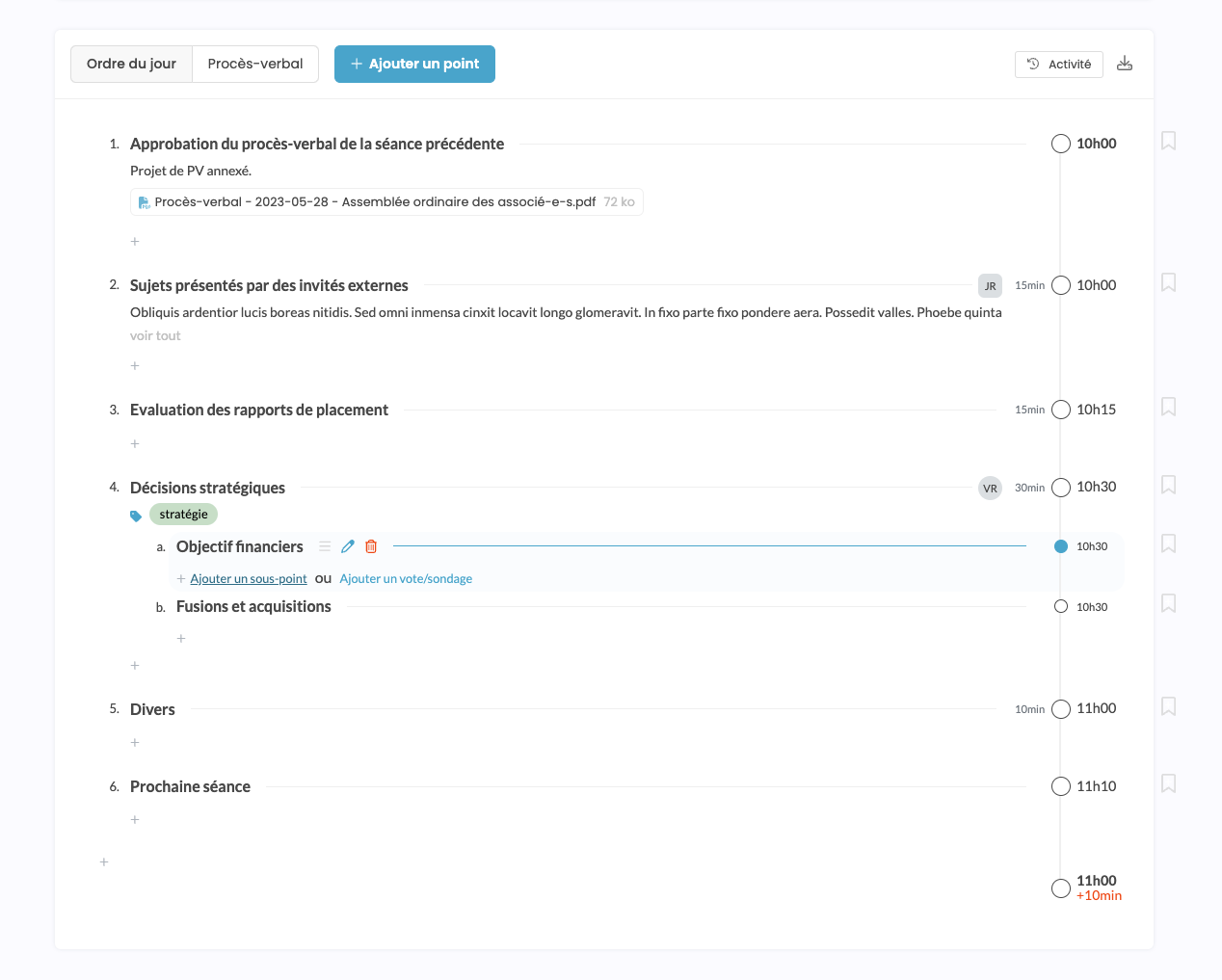Bookmark the Approbation du procès-verbal item
Image resolution: width=1222 pixels, height=980 pixels.
[1168, 141]
